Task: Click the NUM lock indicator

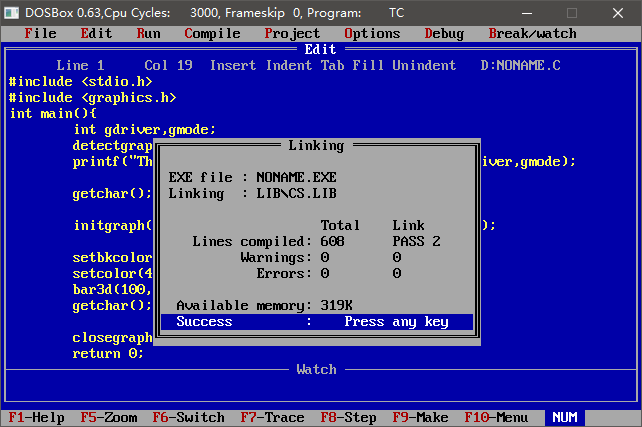Action: click(564, 417)
